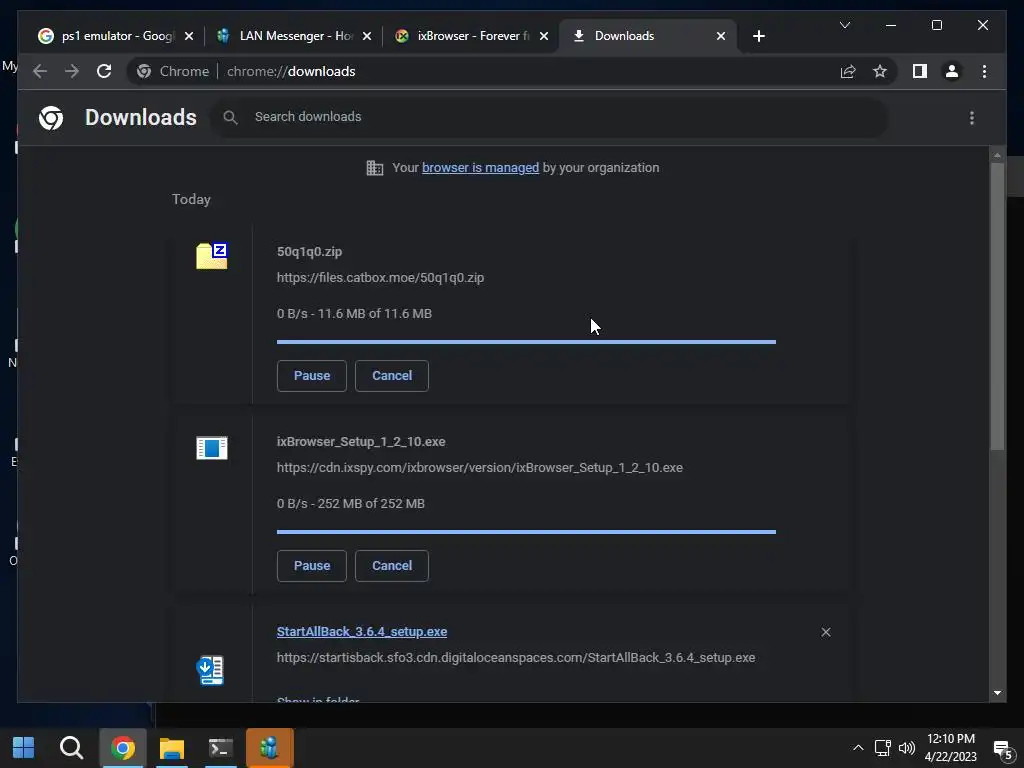Focus the Search downloads field

tap(549, 117)
